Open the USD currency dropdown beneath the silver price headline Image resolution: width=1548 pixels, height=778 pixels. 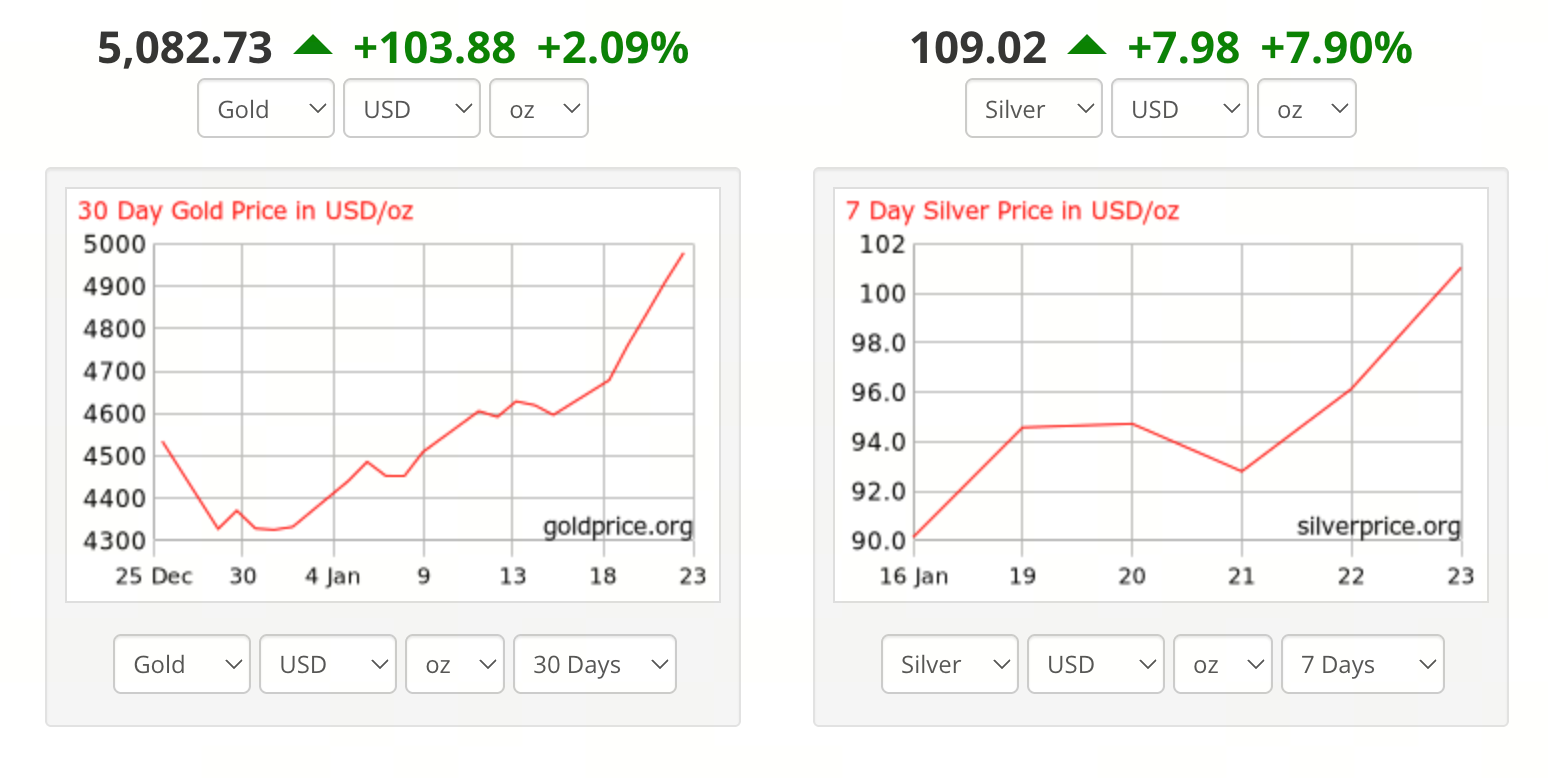coord(1180,109)
